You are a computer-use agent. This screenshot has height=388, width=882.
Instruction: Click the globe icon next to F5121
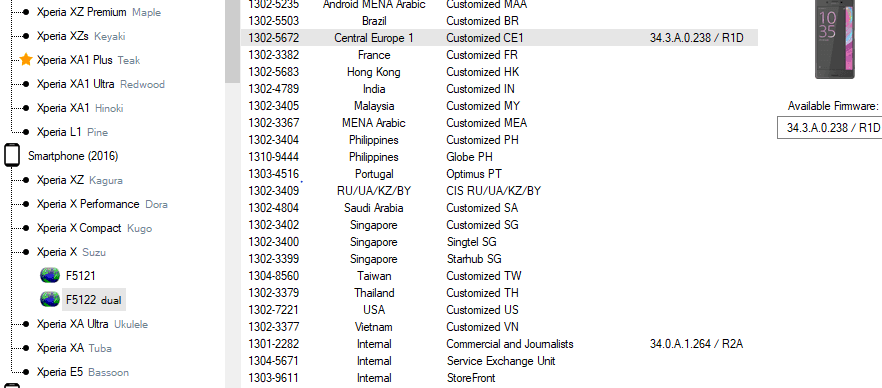[x=50, y=276]
